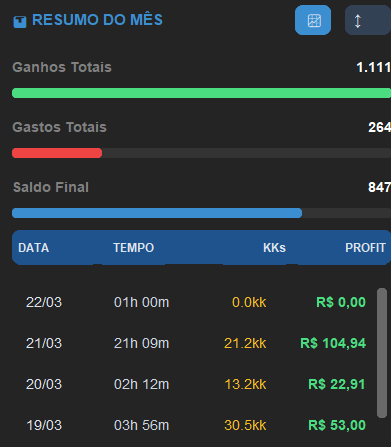Click the blue Saldo Final progress bar

[x=157, y=213]
